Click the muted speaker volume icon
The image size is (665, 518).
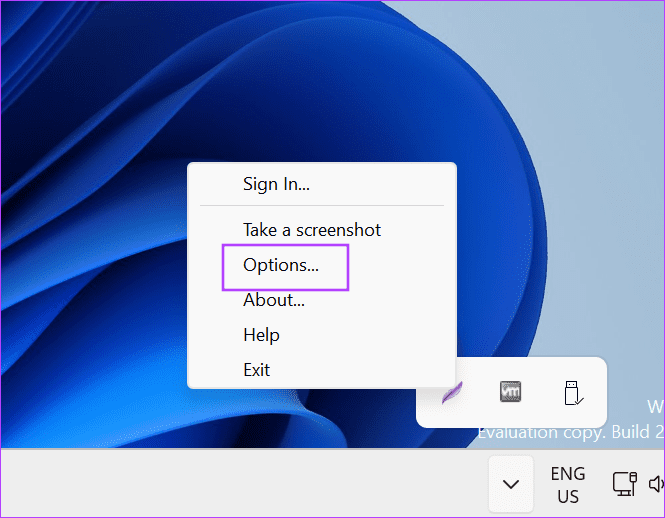pos(657,484)
